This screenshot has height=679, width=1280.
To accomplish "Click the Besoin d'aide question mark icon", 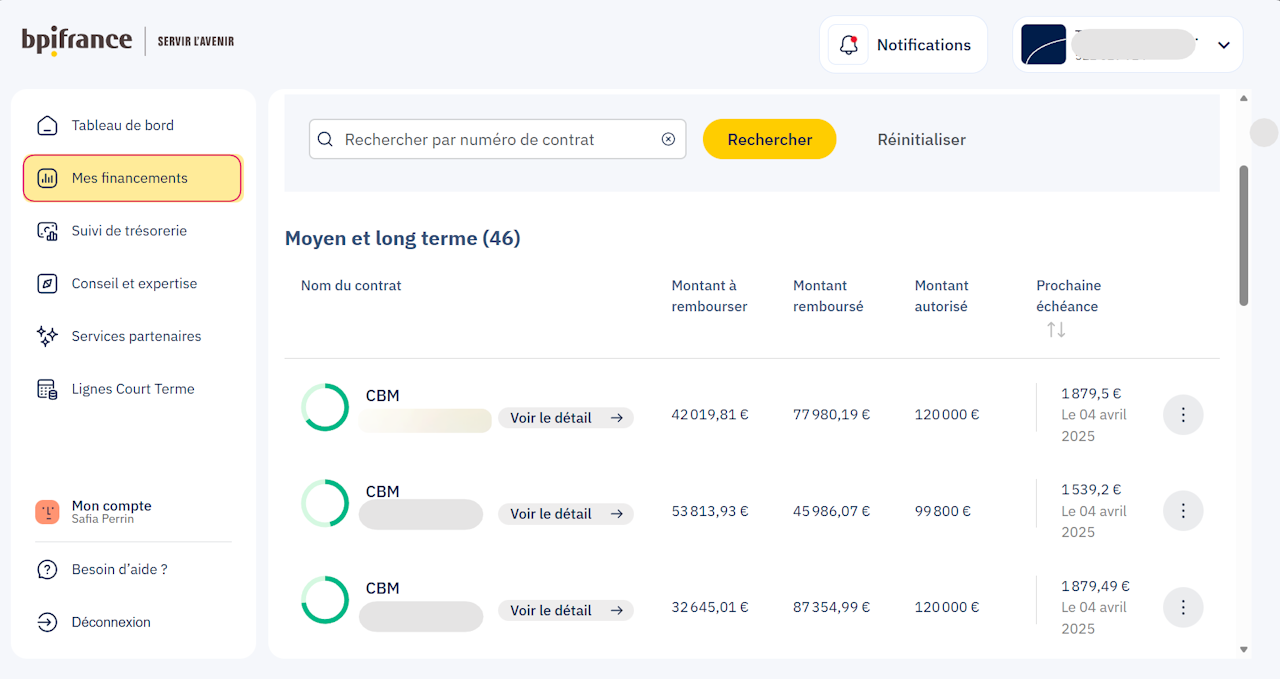I will point(47,570).
